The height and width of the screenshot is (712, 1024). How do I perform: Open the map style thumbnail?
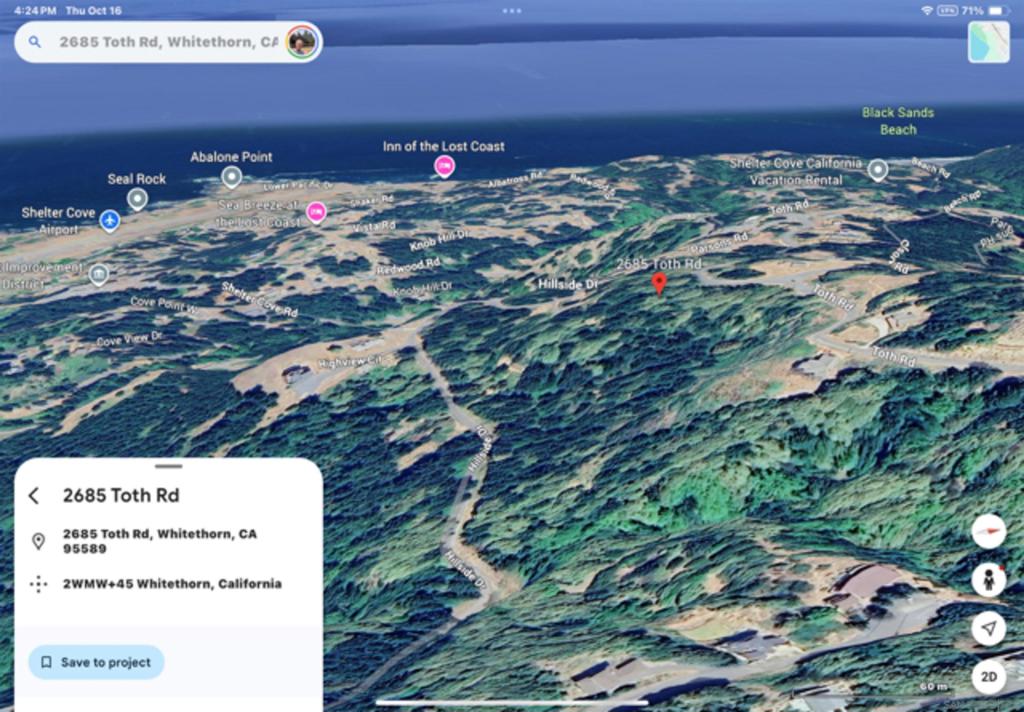[x=988, y=42]
